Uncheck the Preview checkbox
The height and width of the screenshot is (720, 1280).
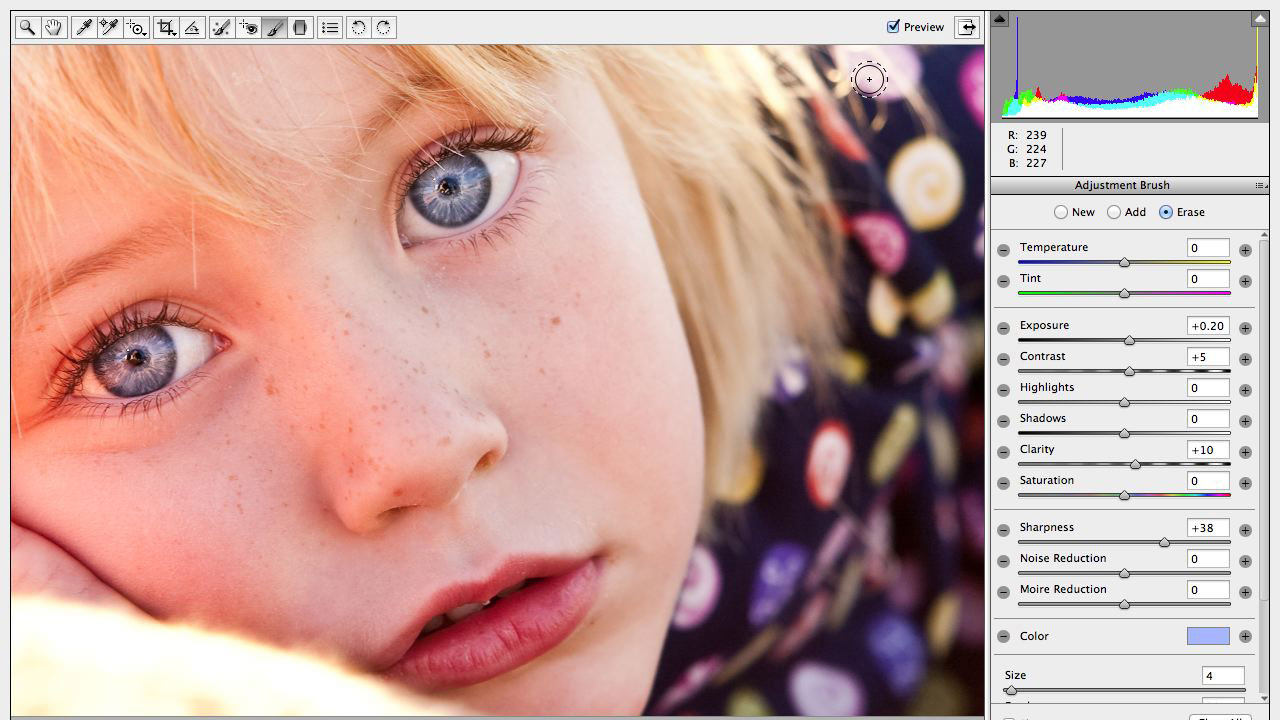click(894, 27)
